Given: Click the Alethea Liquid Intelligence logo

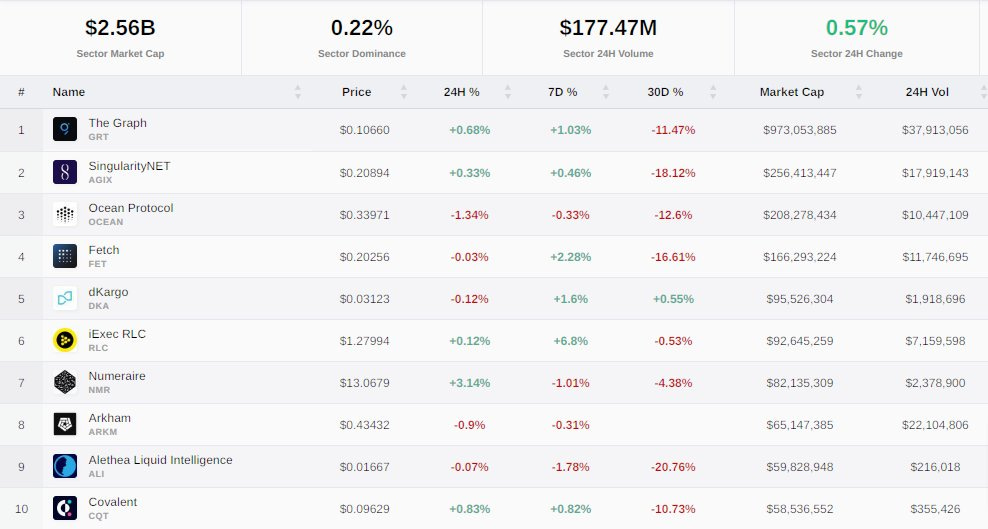Looking at the screenshot, I should pos(65,466).
